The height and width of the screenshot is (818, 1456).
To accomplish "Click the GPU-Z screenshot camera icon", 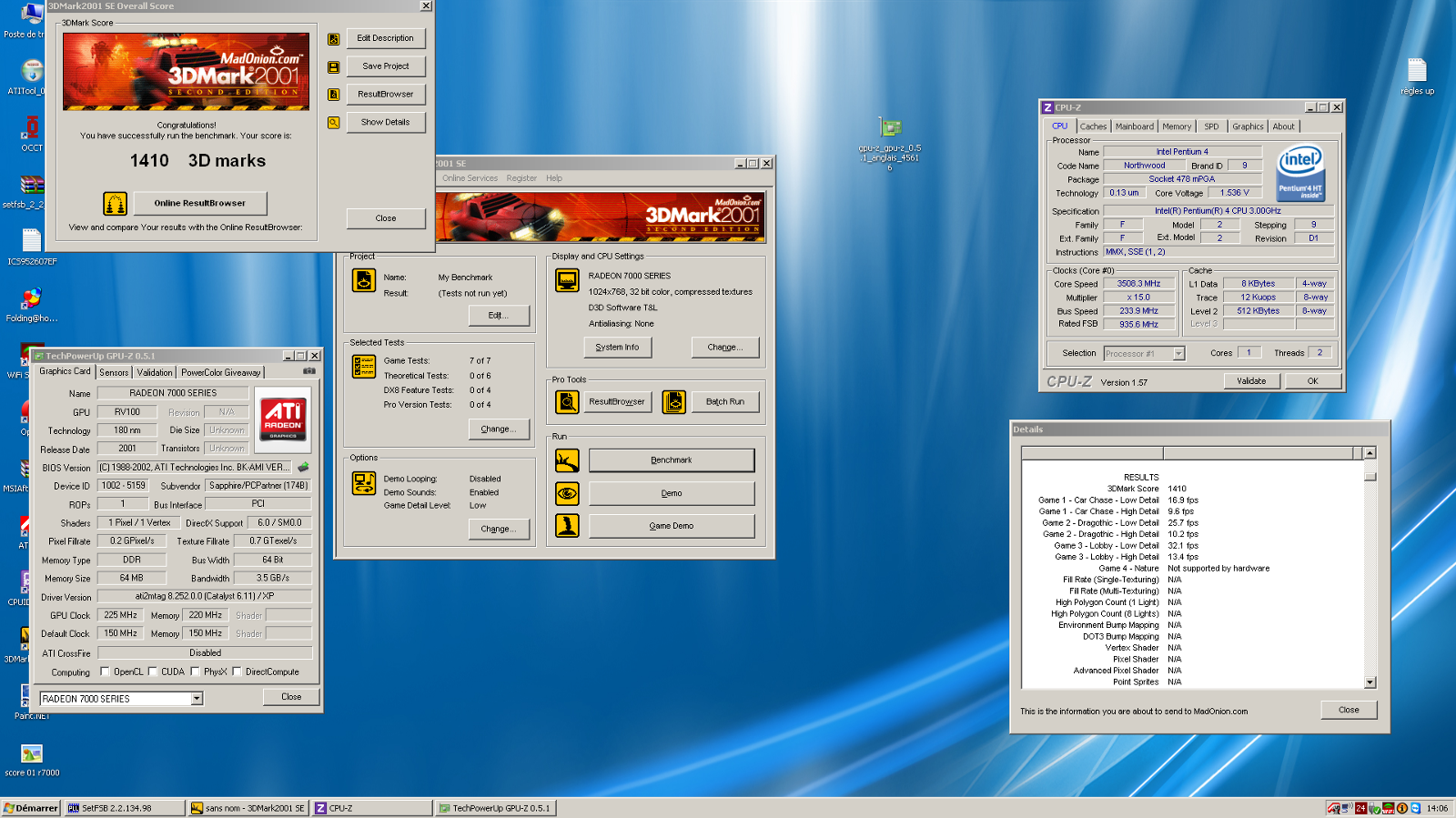I will (309, 371).
